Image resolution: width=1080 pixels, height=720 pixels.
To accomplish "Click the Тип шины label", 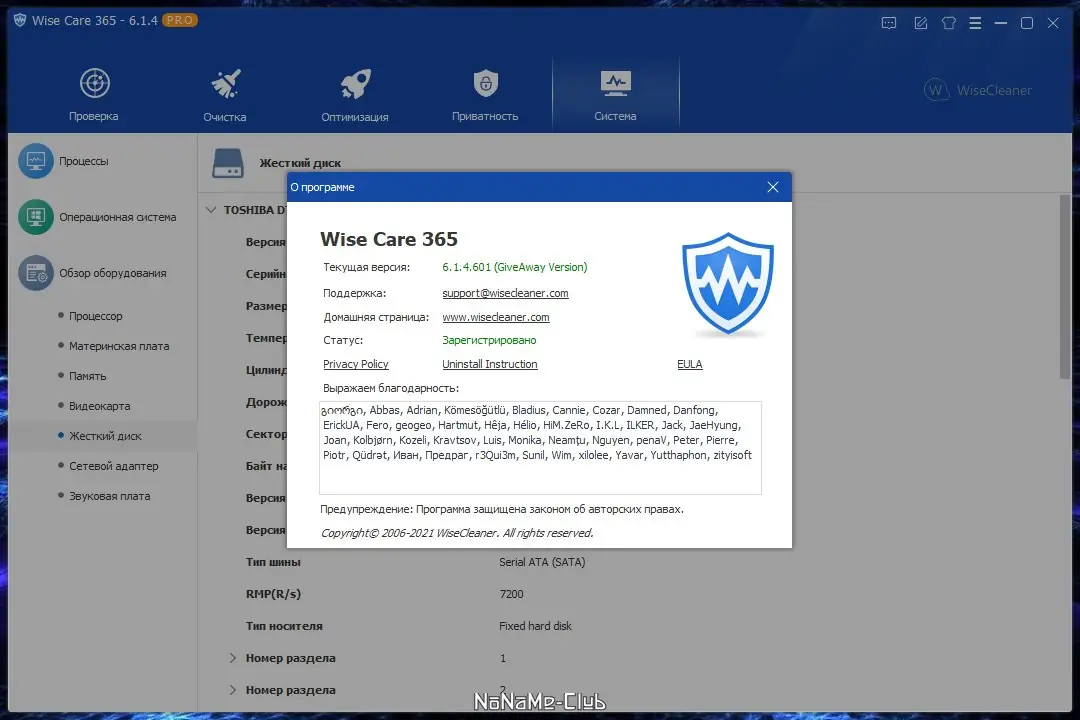I will (273, 562).
